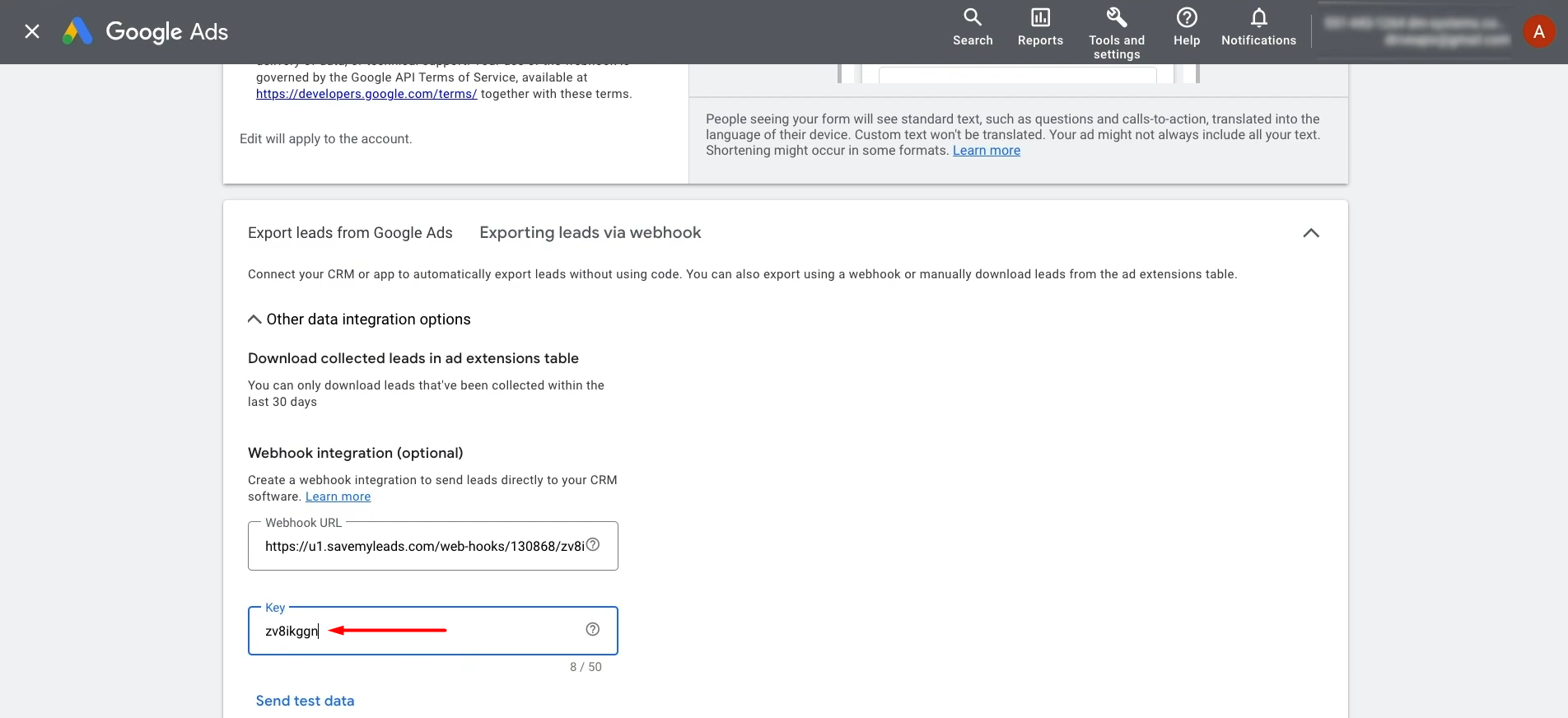Click Send test data
Image resolution: width=1568 pixels, height=718 pixels.
coord(305,701)
